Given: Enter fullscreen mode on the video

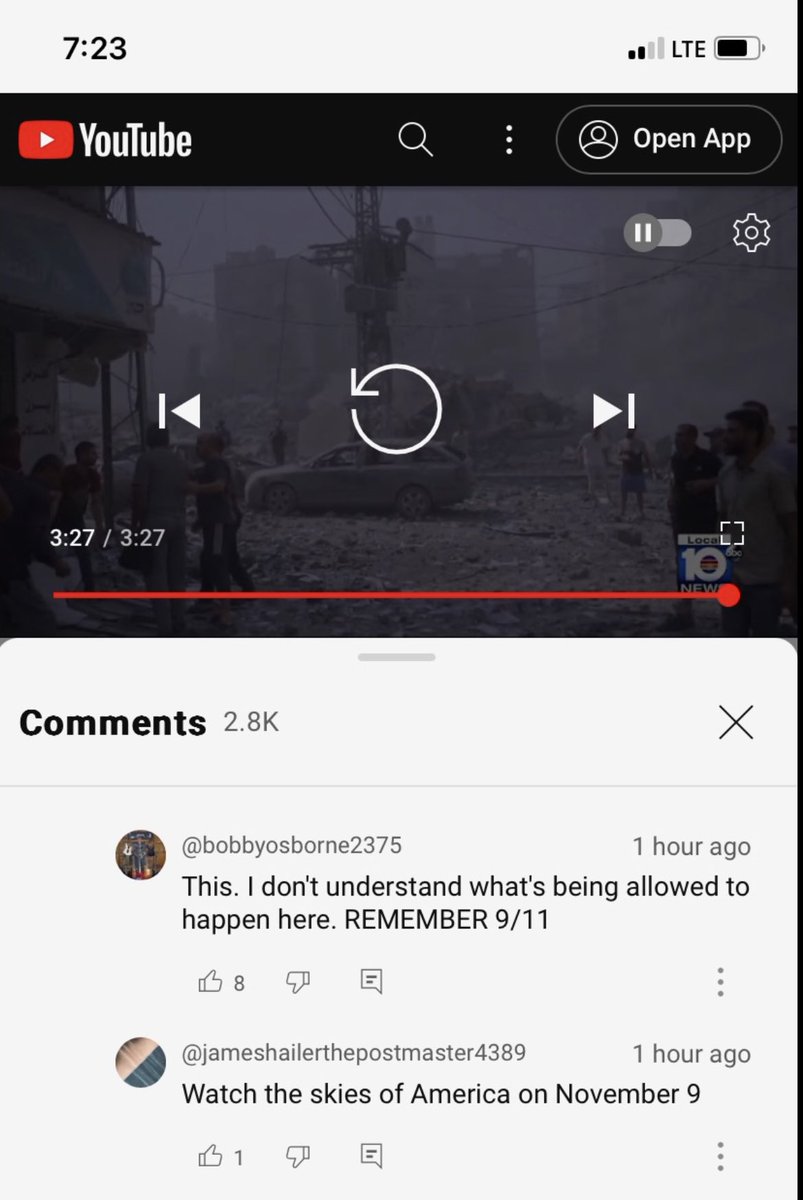Looking at the screenshot, I should [x=732, y=534].
